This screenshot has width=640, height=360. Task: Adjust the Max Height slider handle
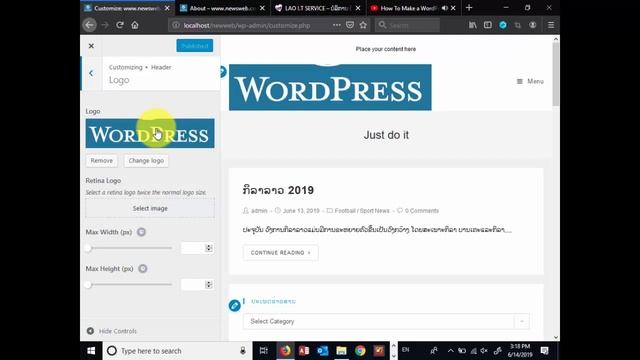(88, 284)
